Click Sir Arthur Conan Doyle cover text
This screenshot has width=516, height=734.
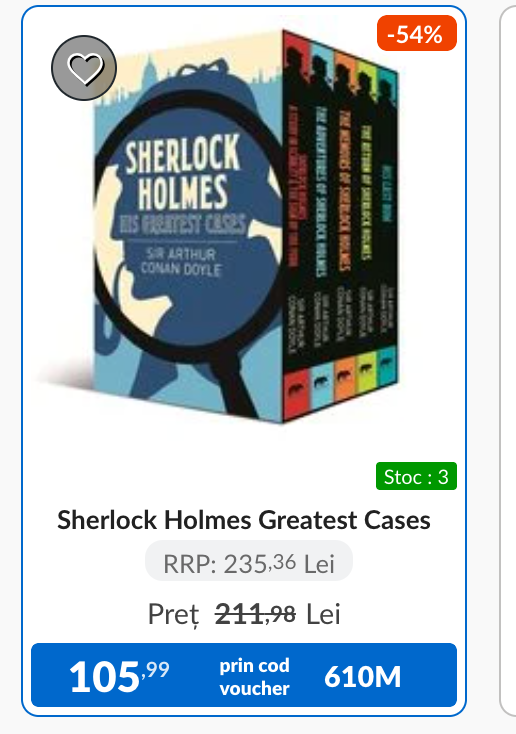click(x=181, y=261)
